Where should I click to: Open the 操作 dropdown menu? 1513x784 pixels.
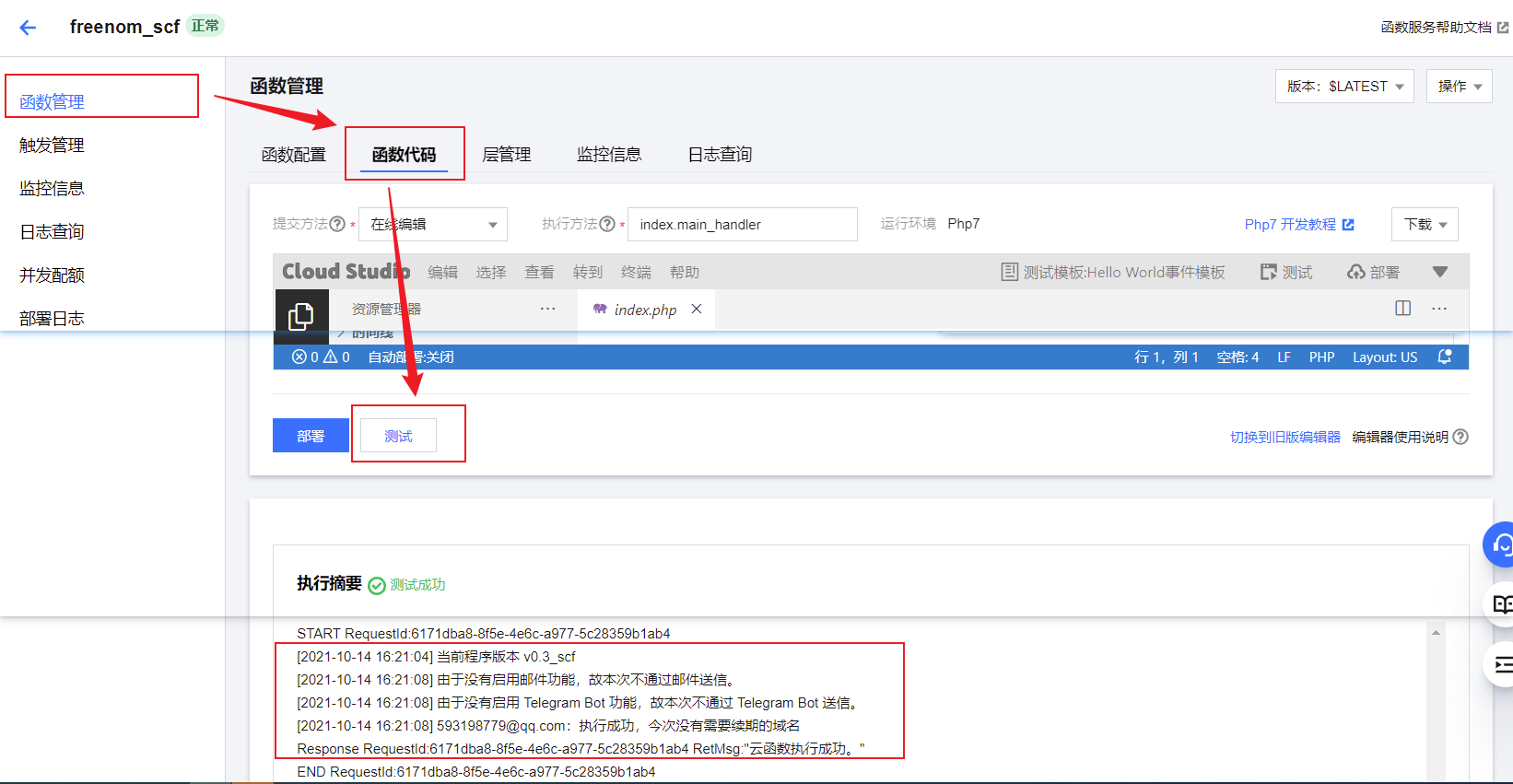coord(1459,87)
